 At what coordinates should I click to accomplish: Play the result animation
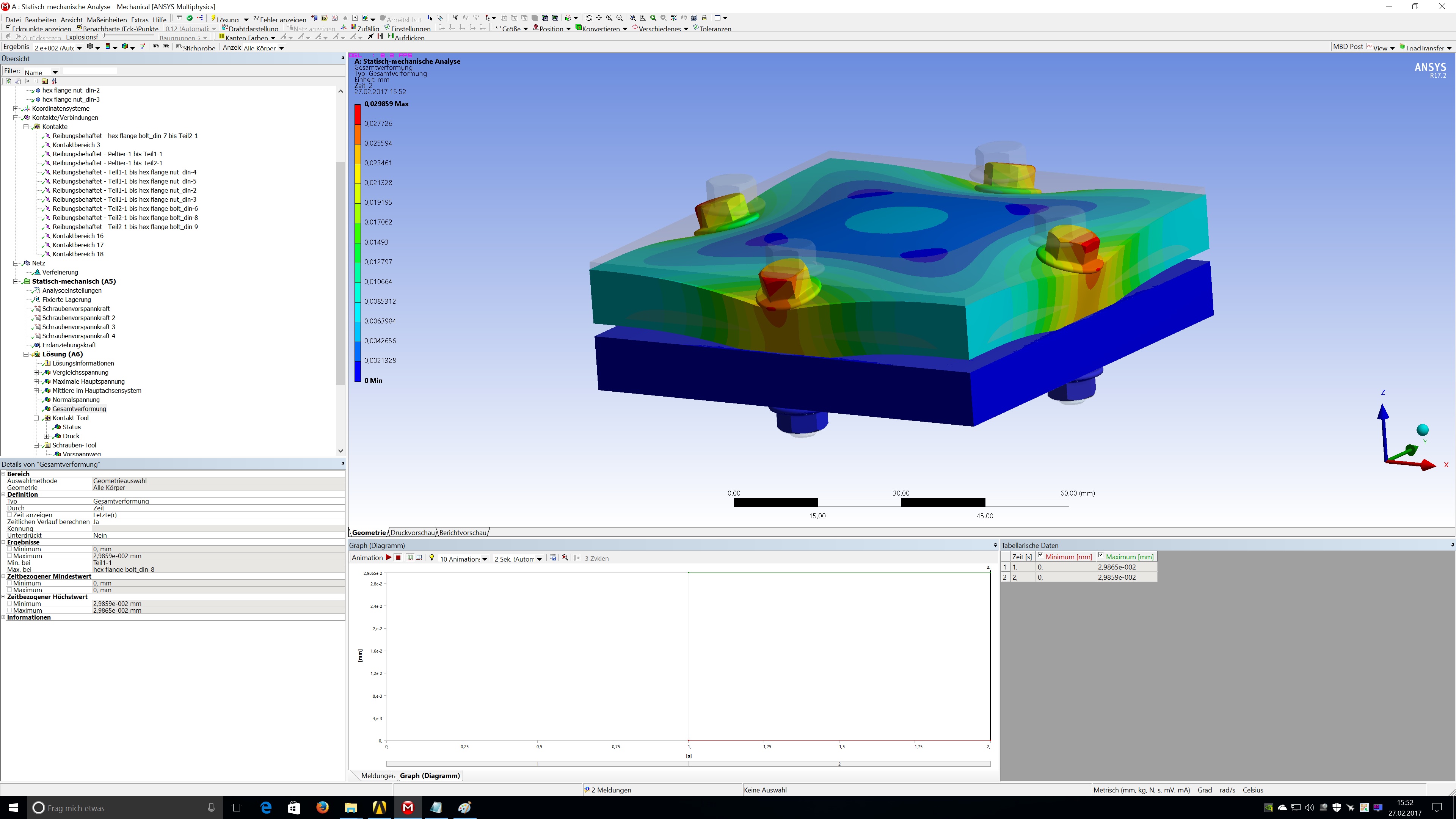click(389, 558)
